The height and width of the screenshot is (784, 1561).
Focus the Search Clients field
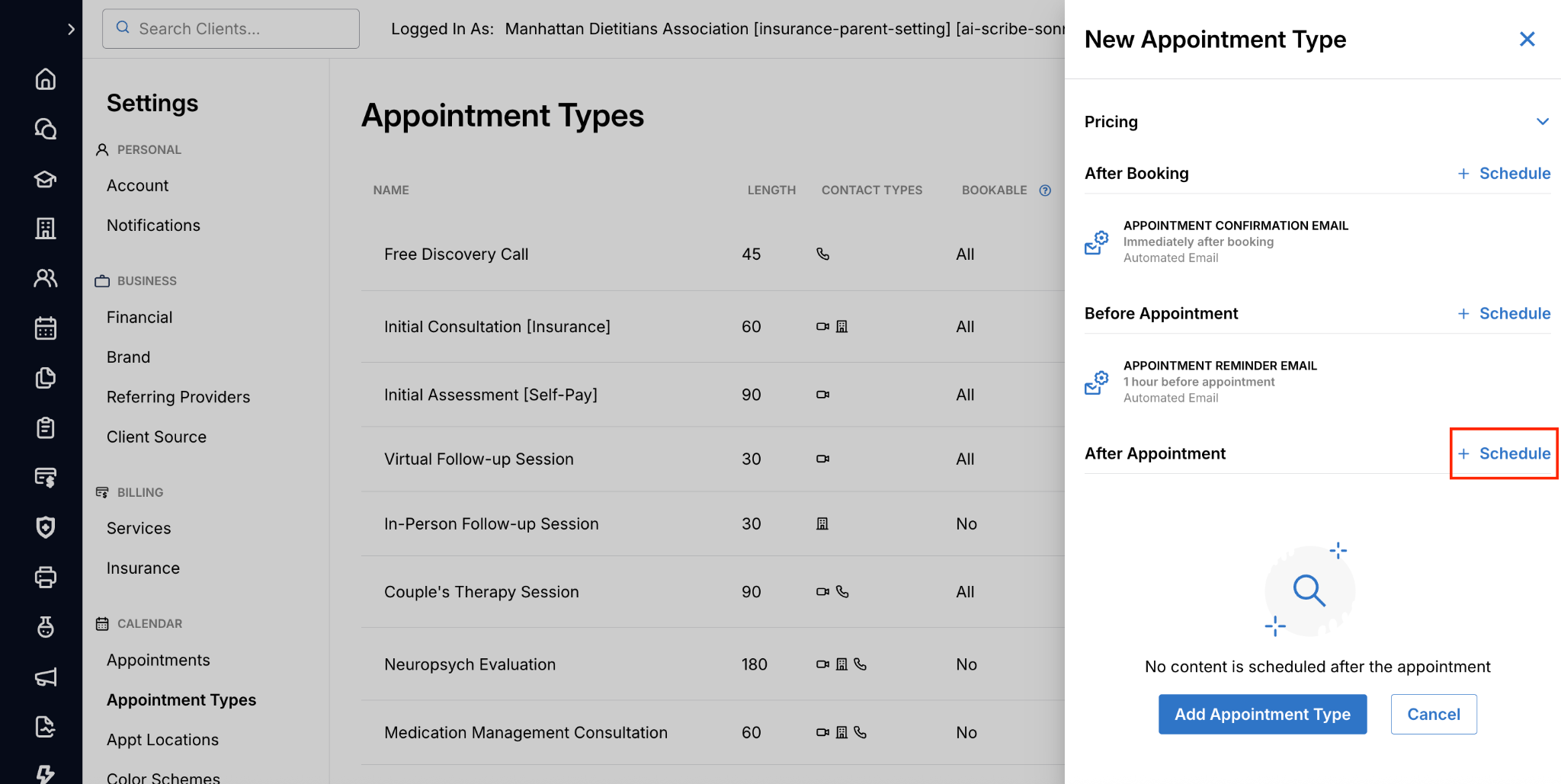coord(231,29)
